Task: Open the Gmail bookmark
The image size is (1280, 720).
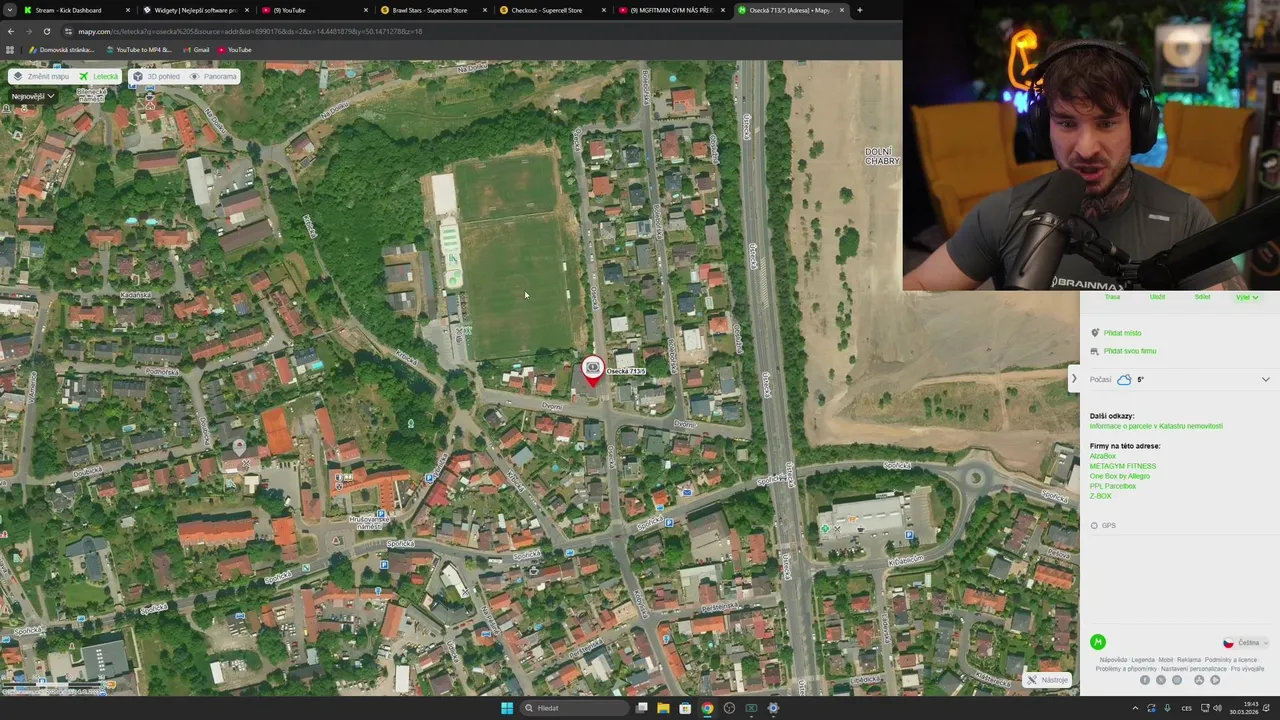Action: (x=196, y=49)
